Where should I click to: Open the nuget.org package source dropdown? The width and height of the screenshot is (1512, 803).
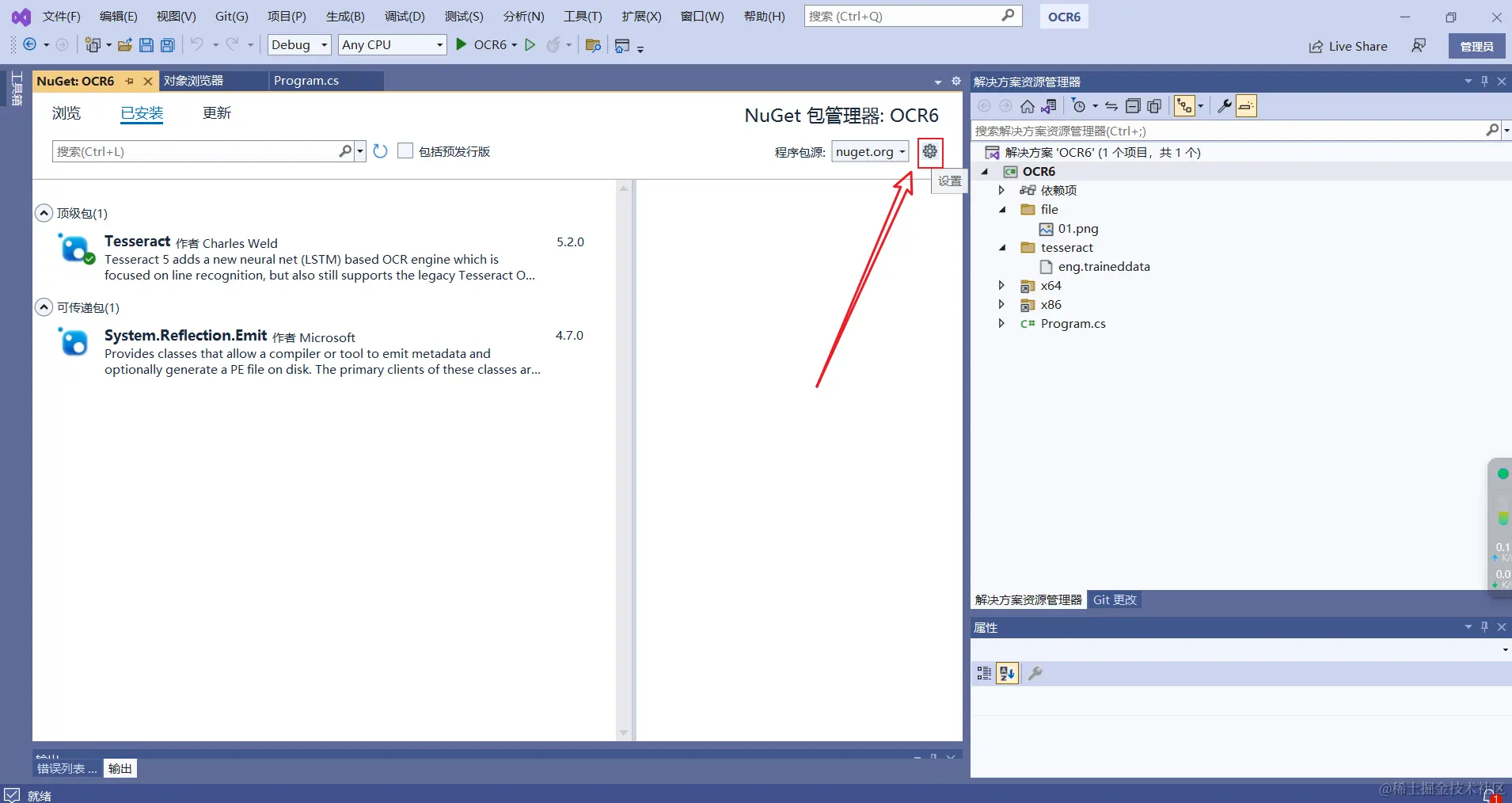click(x=870, y=152)
